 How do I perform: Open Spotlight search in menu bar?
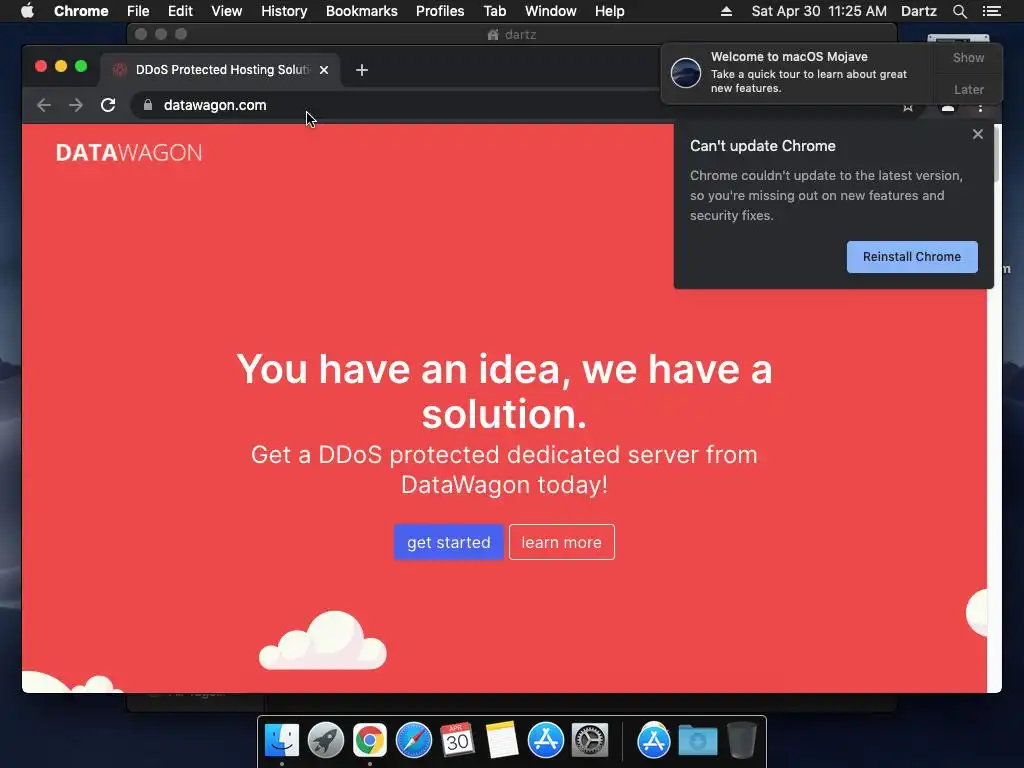959,11
